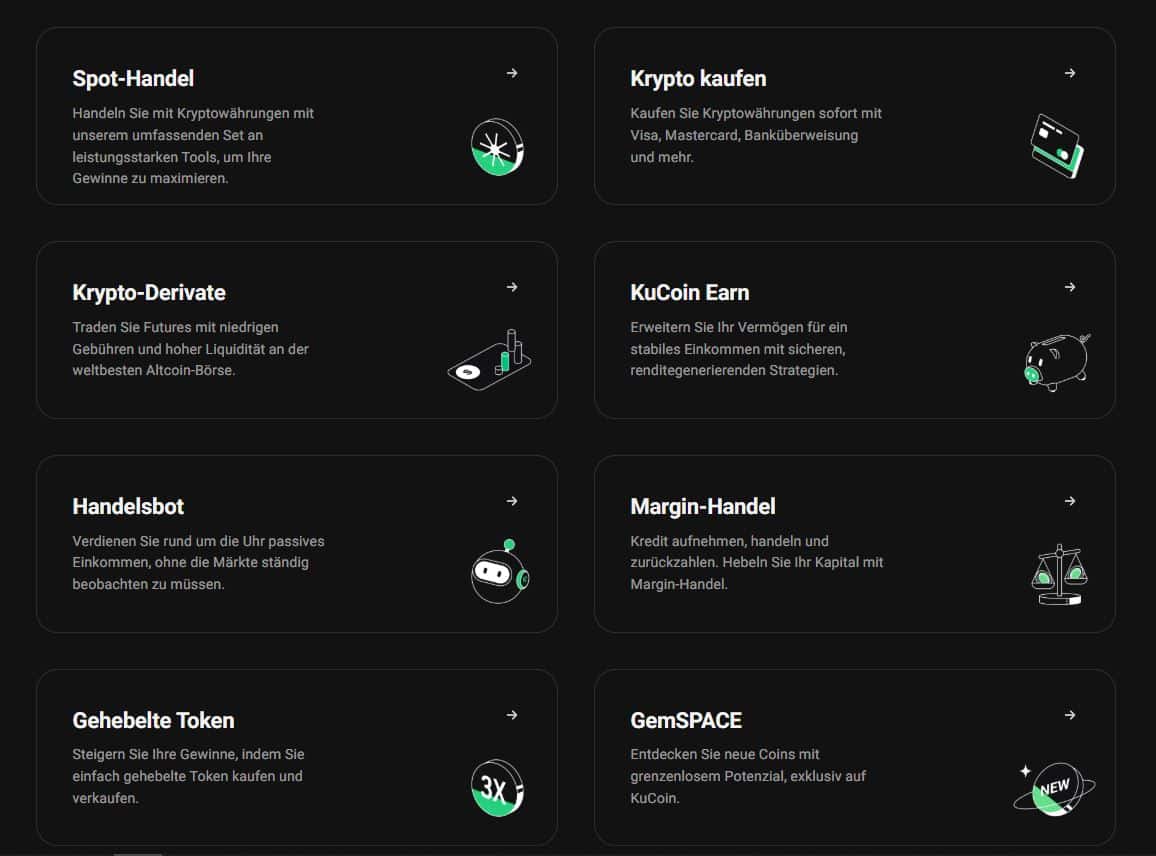Click the Handelsbot description text

198,562
